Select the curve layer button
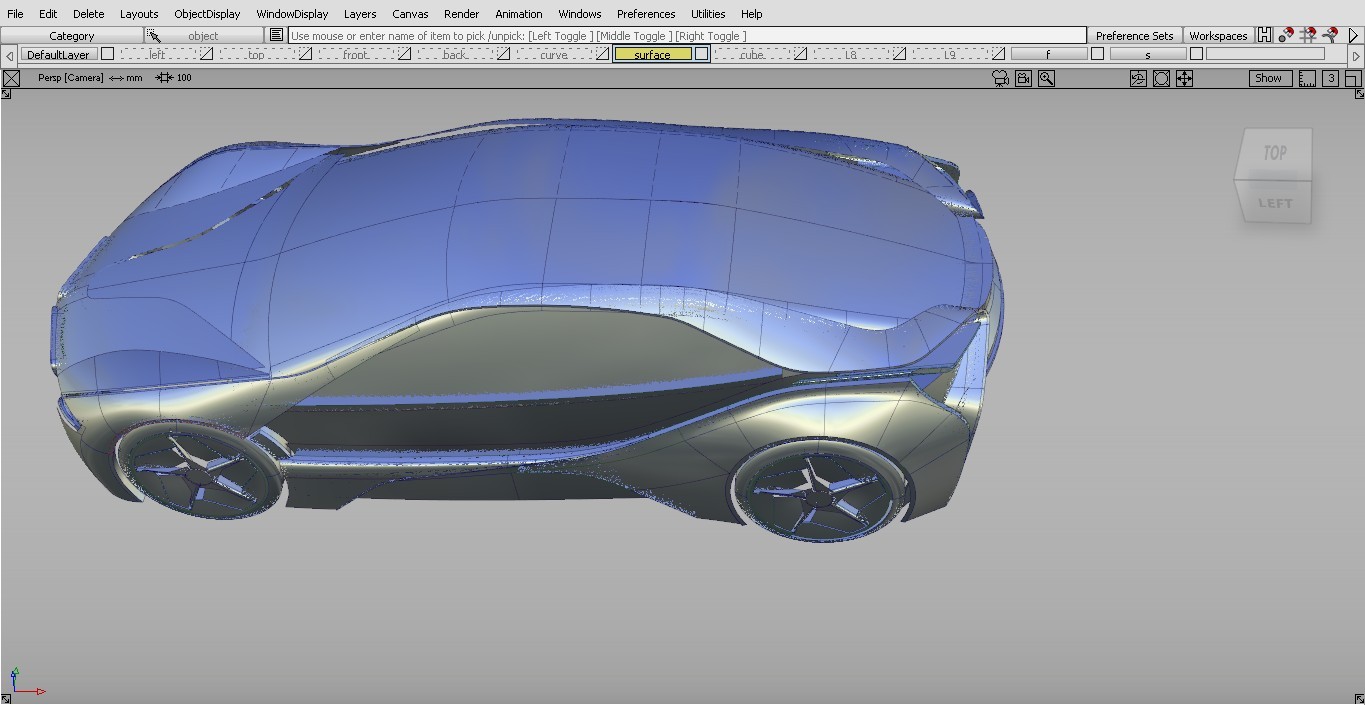 pyautogui.click(x=554, y=54)
